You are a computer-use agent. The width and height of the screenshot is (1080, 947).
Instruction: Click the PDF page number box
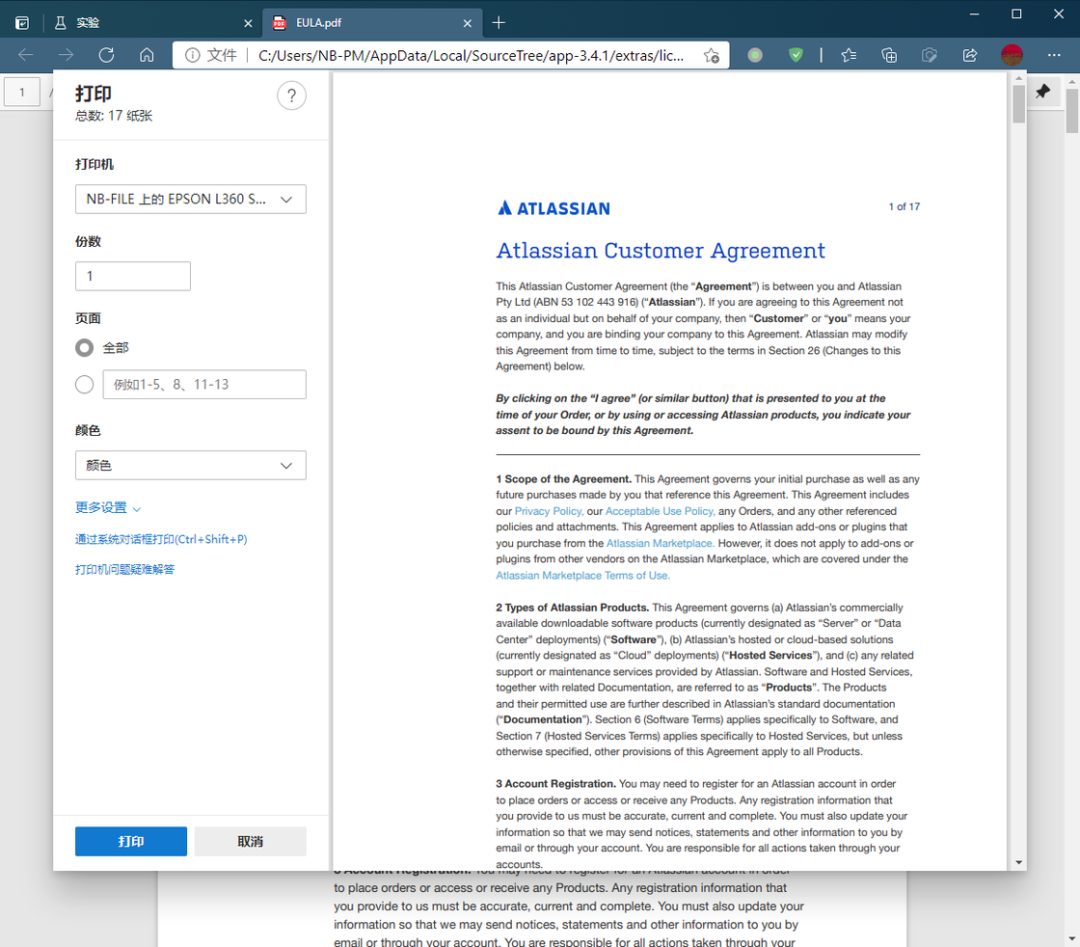click(x=22, y=92)
